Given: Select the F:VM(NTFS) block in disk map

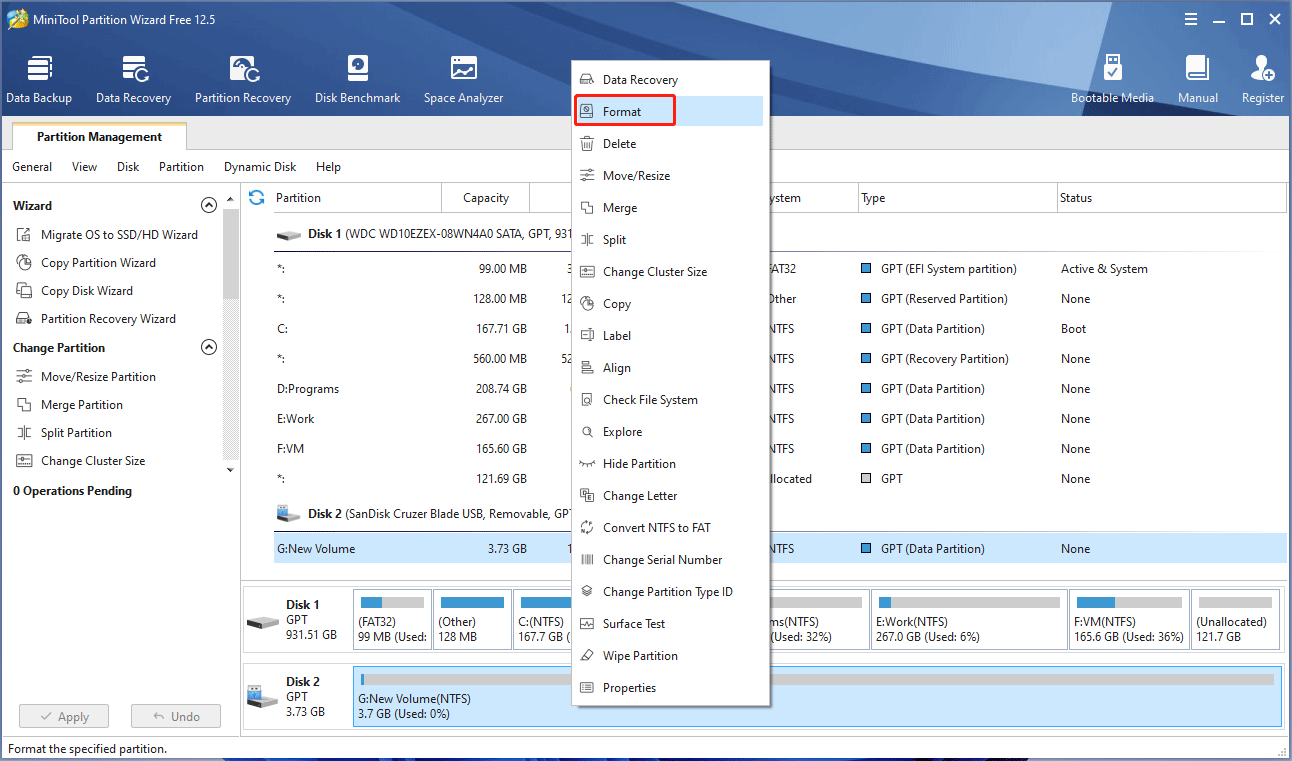Looking at the screenshot, I should tap(1129, 620).
